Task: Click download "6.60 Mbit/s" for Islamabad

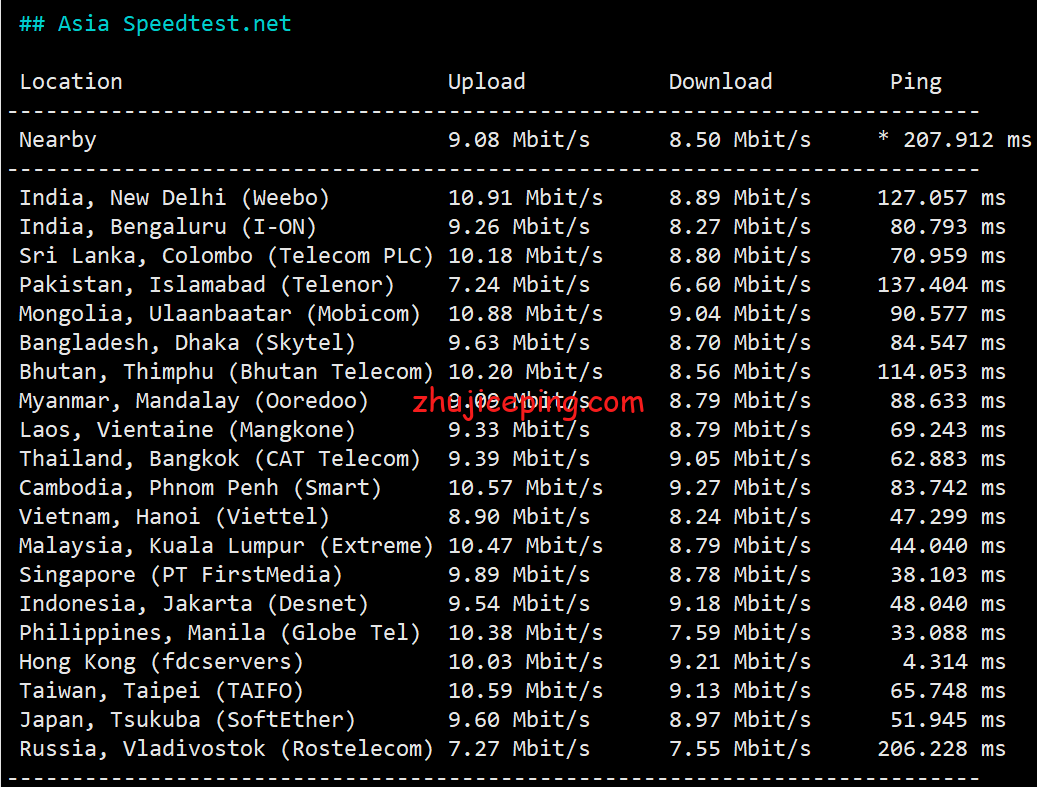Action: click(x=739, y=285)
